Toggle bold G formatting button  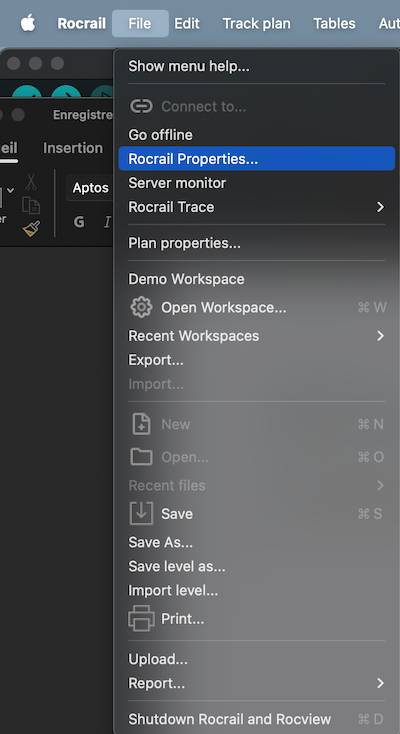[x=79, y=222]
